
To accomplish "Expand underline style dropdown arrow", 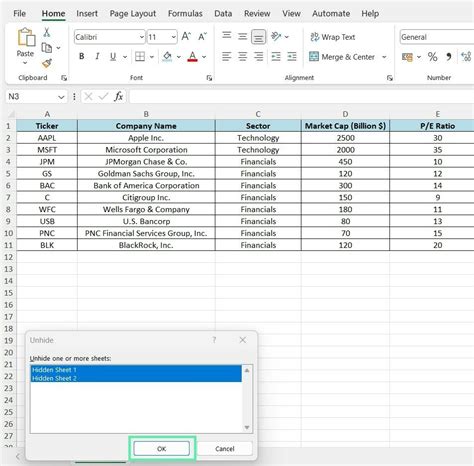I will 125,57.
